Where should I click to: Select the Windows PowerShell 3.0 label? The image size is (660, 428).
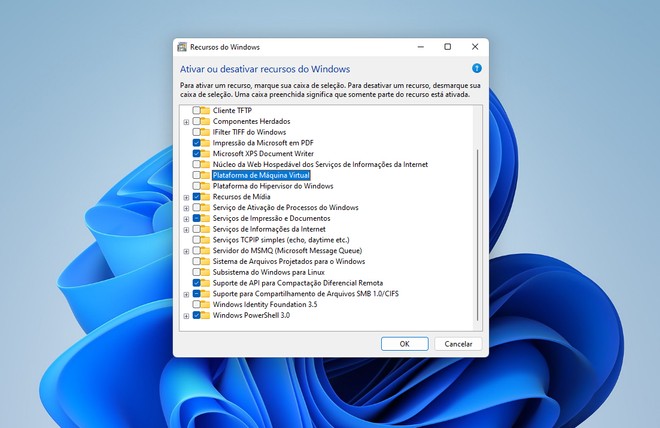coord(251,315)
